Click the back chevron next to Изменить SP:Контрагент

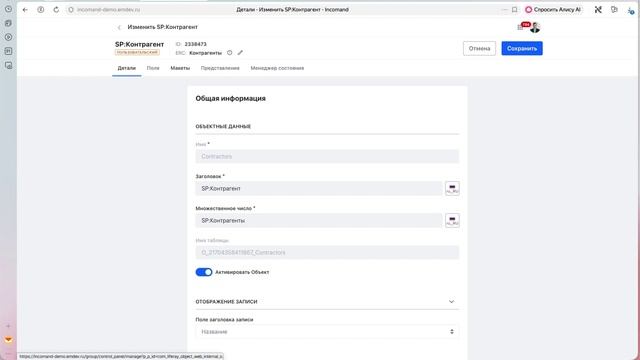119,27
